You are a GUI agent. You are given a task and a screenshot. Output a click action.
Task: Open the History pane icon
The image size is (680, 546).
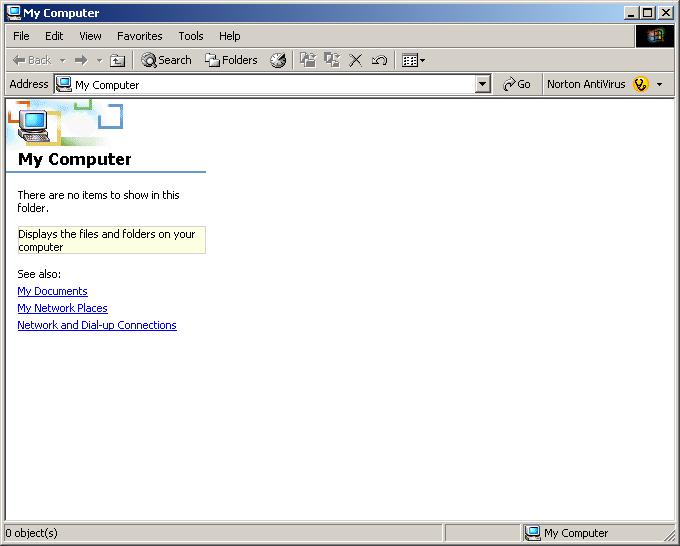tap(278, 60)
